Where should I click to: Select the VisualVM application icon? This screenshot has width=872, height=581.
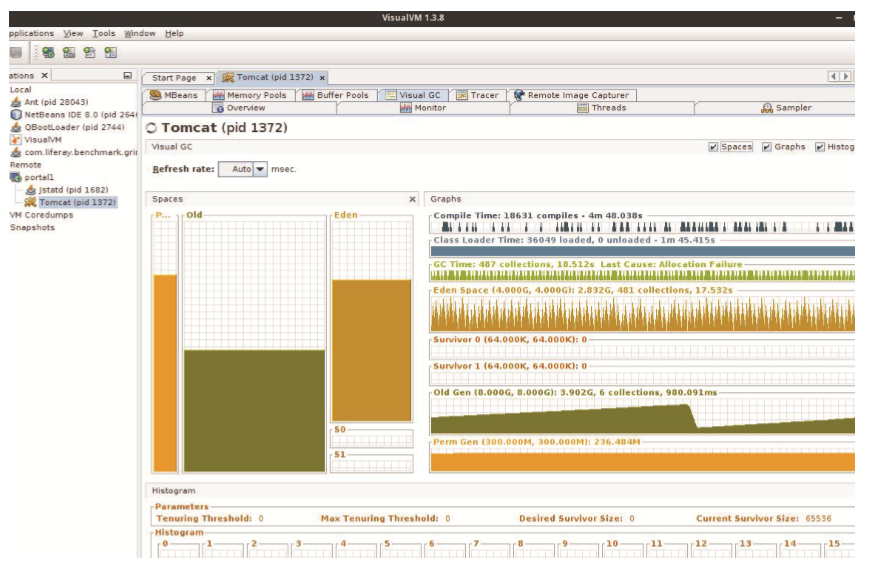click(16, 140)
